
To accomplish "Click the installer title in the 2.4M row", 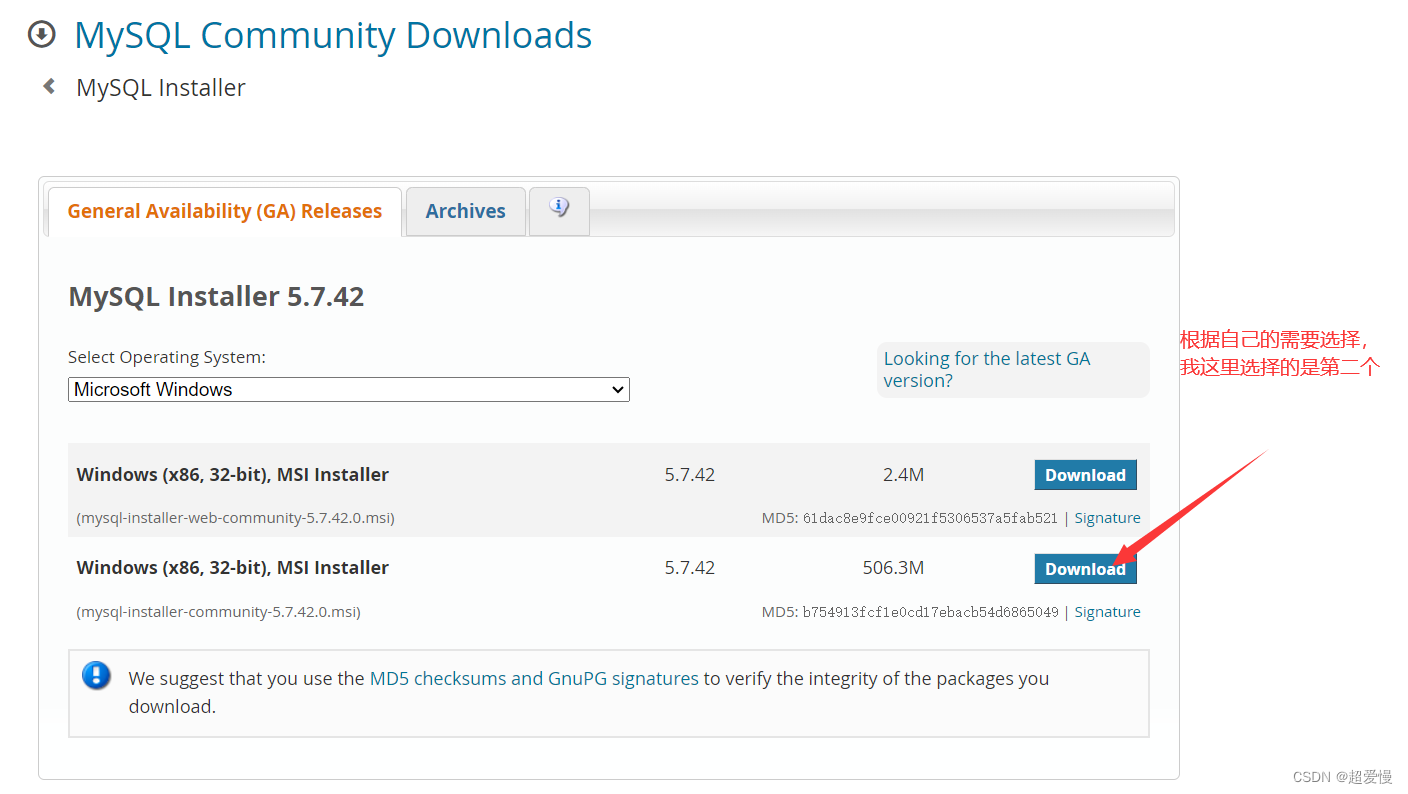I will pyautogui.click(x=233, y=475).
